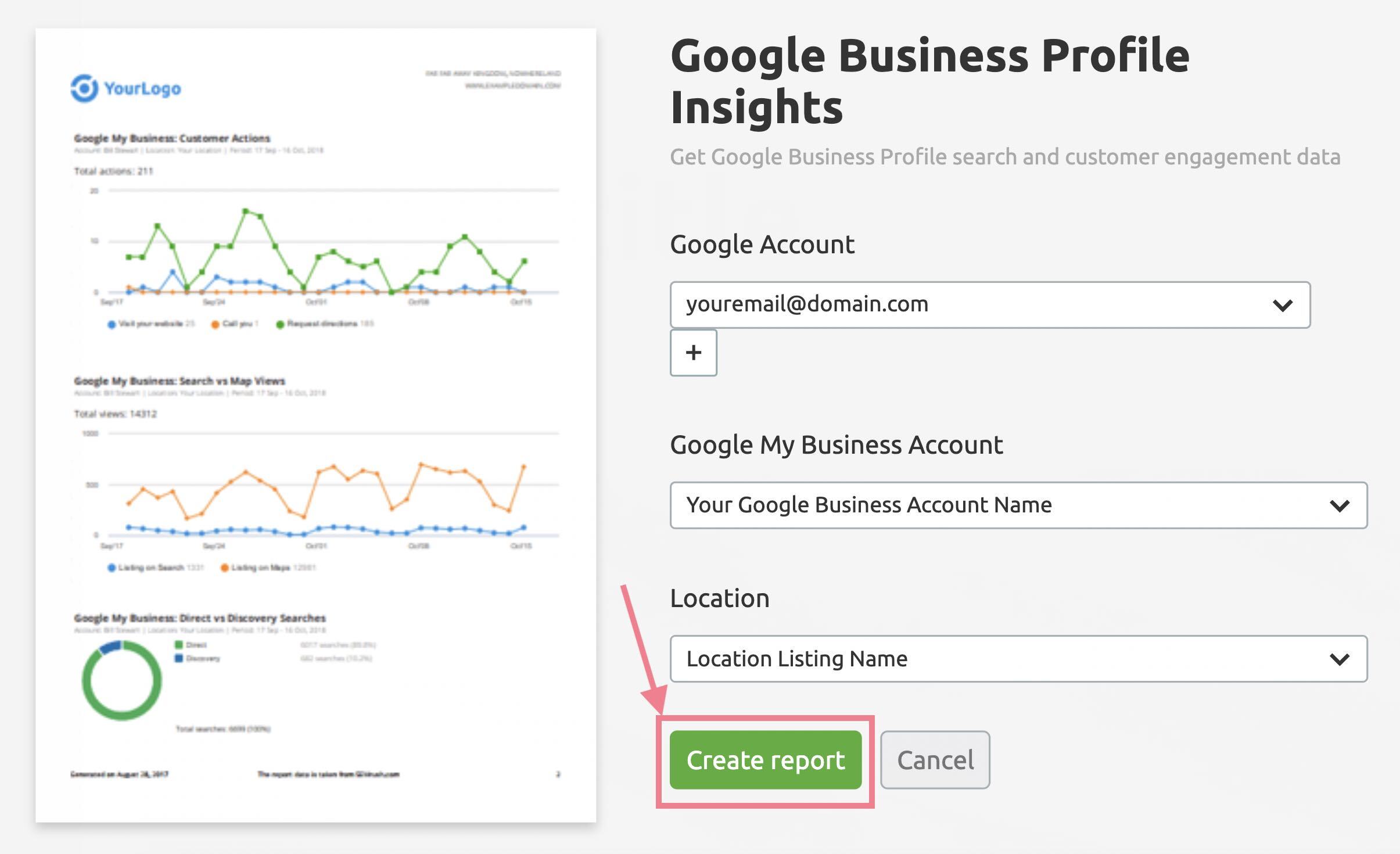The width and height of the screenshot is (1400, 854).
Task: Click the Direct vs Discovery Searches title
Action: point(200,618)
